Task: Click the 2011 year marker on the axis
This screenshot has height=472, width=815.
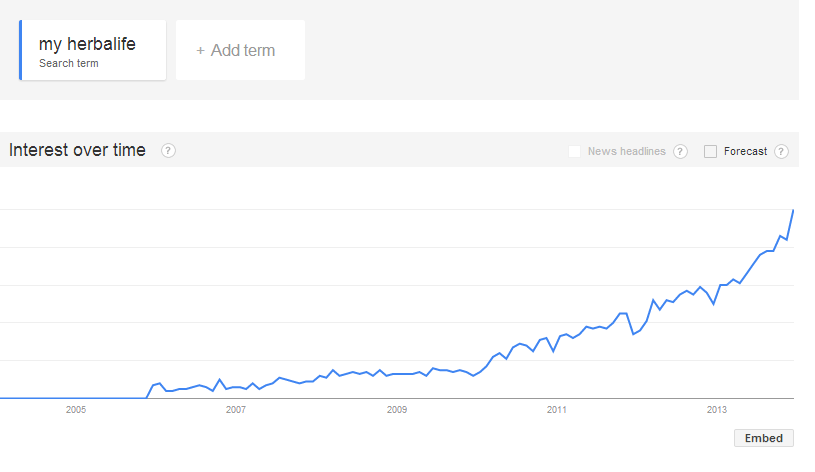Action: click(557, 410)
